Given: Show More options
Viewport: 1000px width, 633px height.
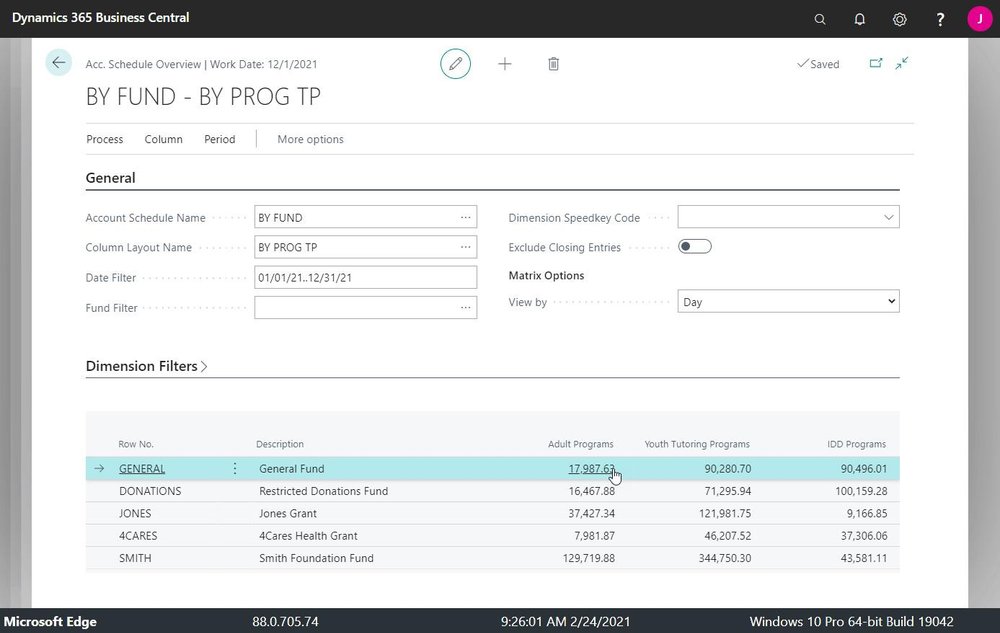Looking at the screenshot, I should pyautogui.click(x=310, y=139).
